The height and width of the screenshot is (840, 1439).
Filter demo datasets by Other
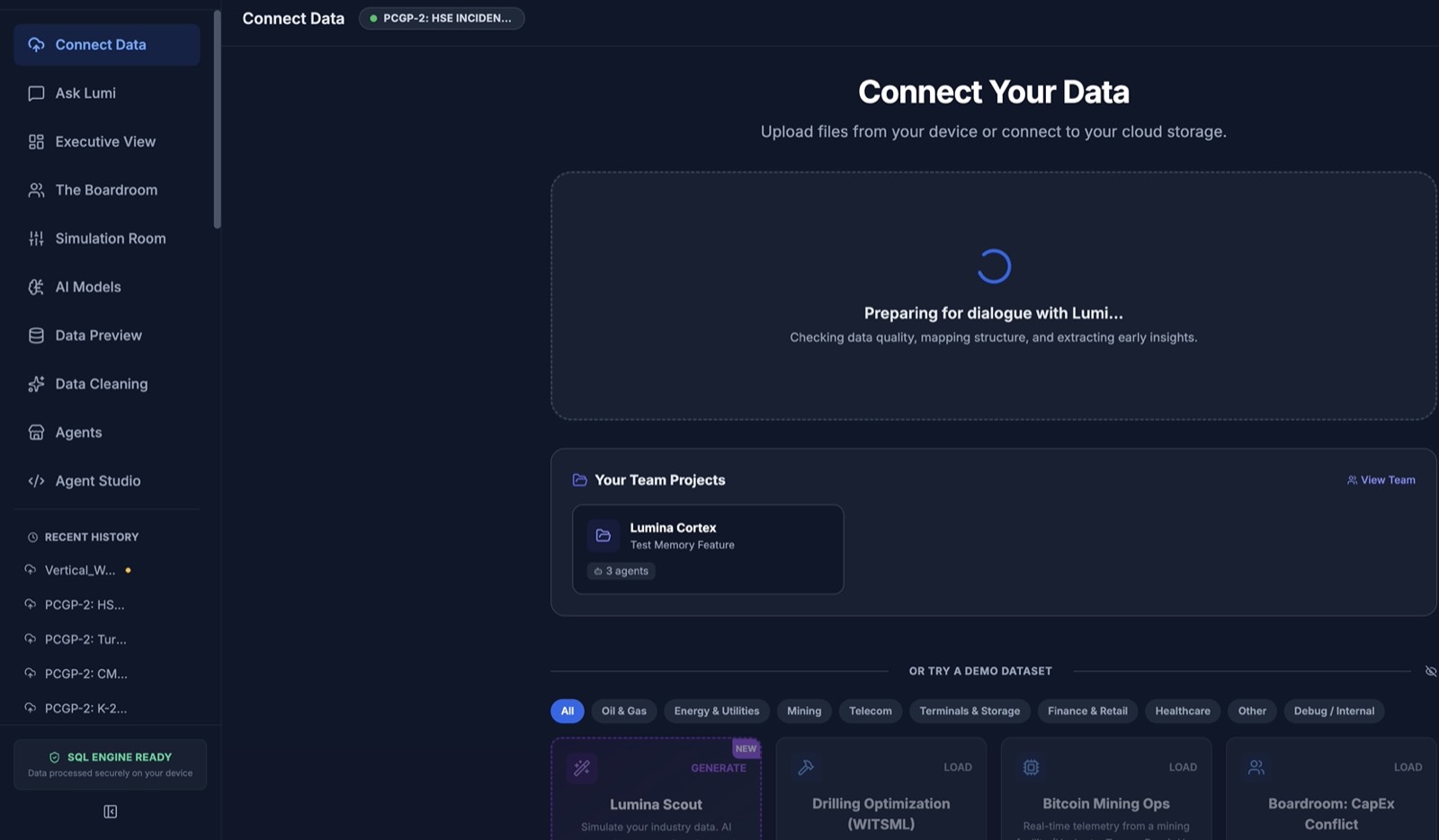1252,711
